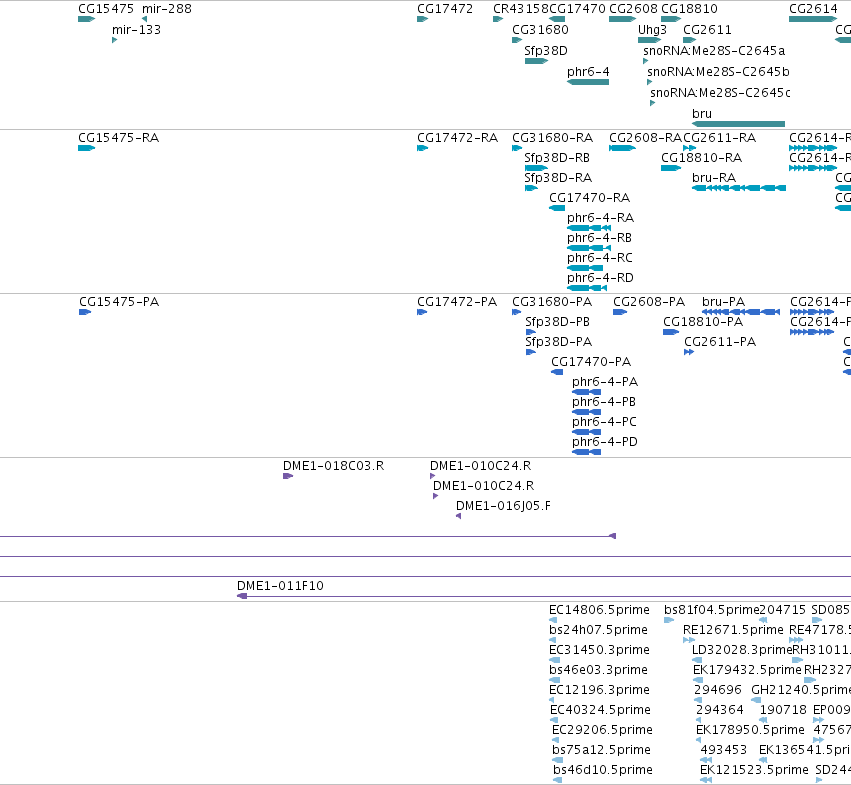Click the EC31450.3prime EST label
Viewport: 851px width, 785px height.
(599, 650)
